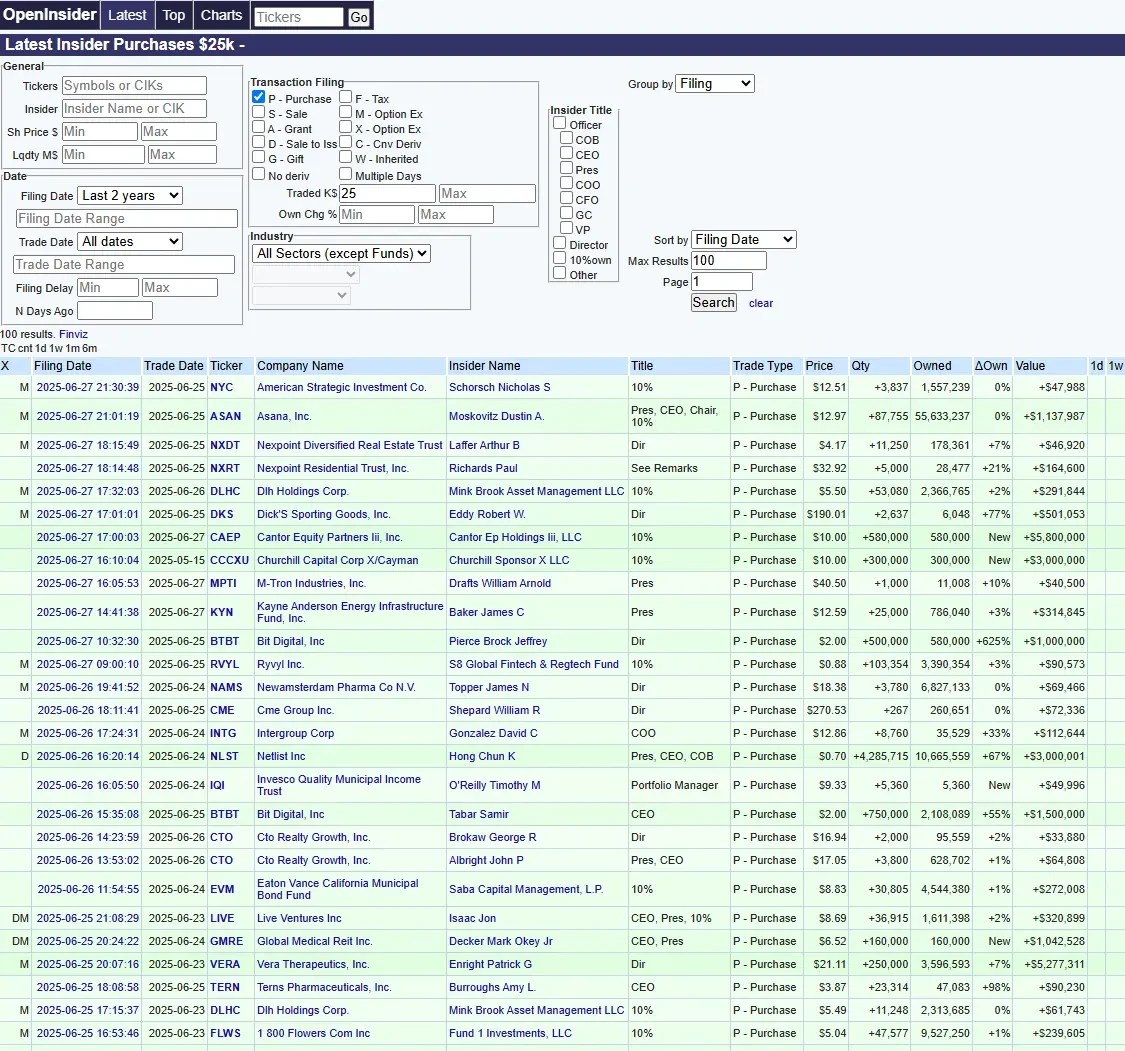Open the Terns Pharmaceuticals, Inc. company link

pos(324,987)
